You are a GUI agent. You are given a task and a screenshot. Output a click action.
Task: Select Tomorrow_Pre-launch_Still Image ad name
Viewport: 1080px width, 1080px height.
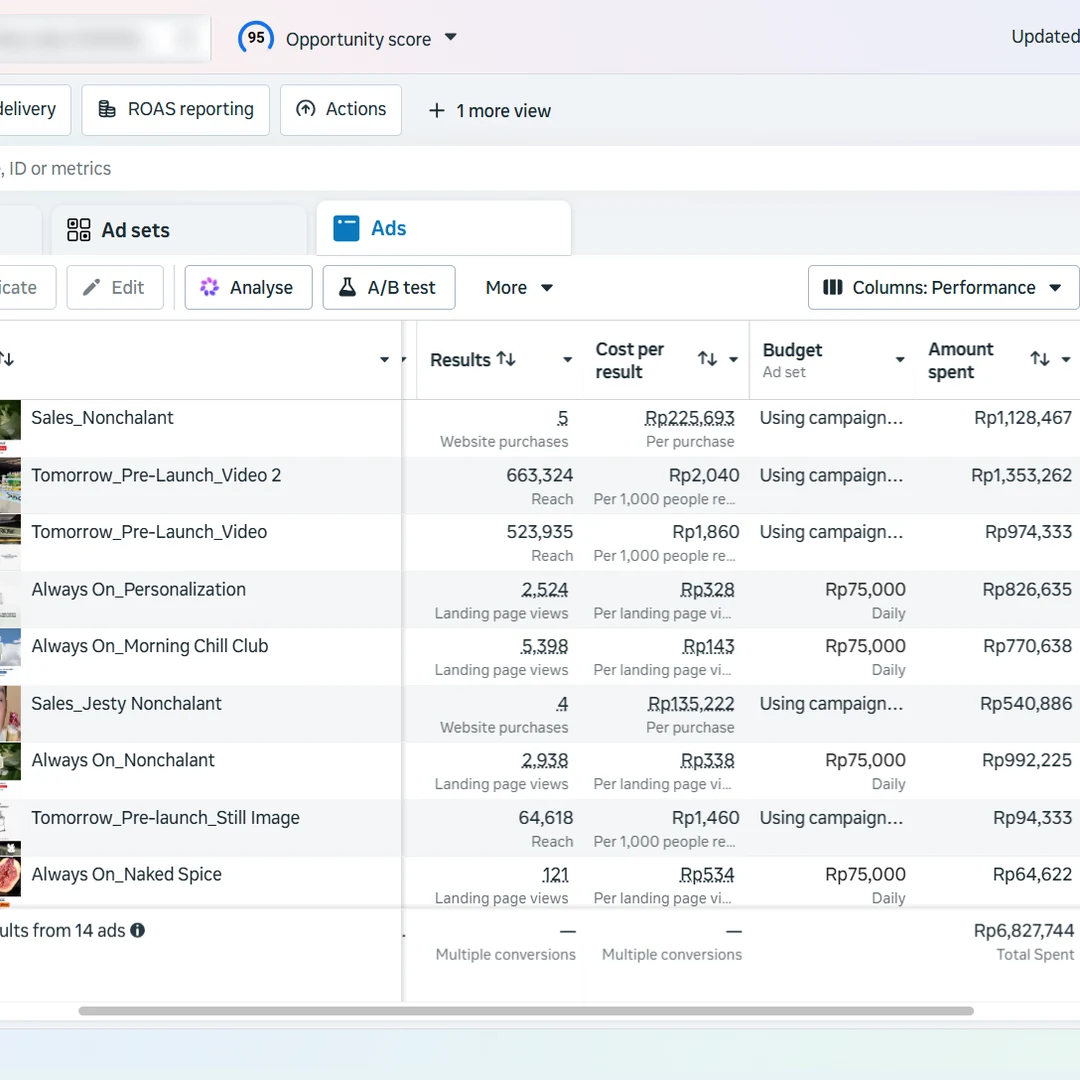click(165, 818)
